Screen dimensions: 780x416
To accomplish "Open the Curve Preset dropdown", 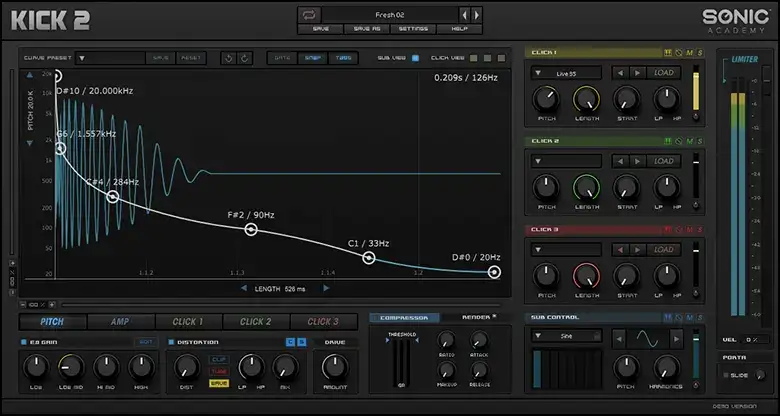I will coord(110,58).
